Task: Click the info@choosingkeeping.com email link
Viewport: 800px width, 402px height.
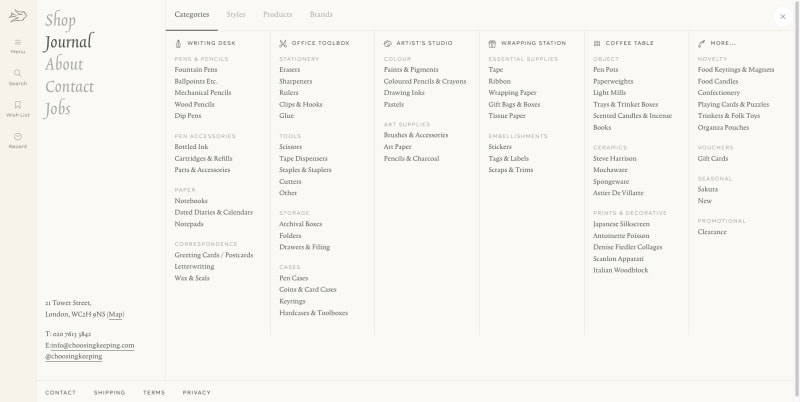Action: 92,345
